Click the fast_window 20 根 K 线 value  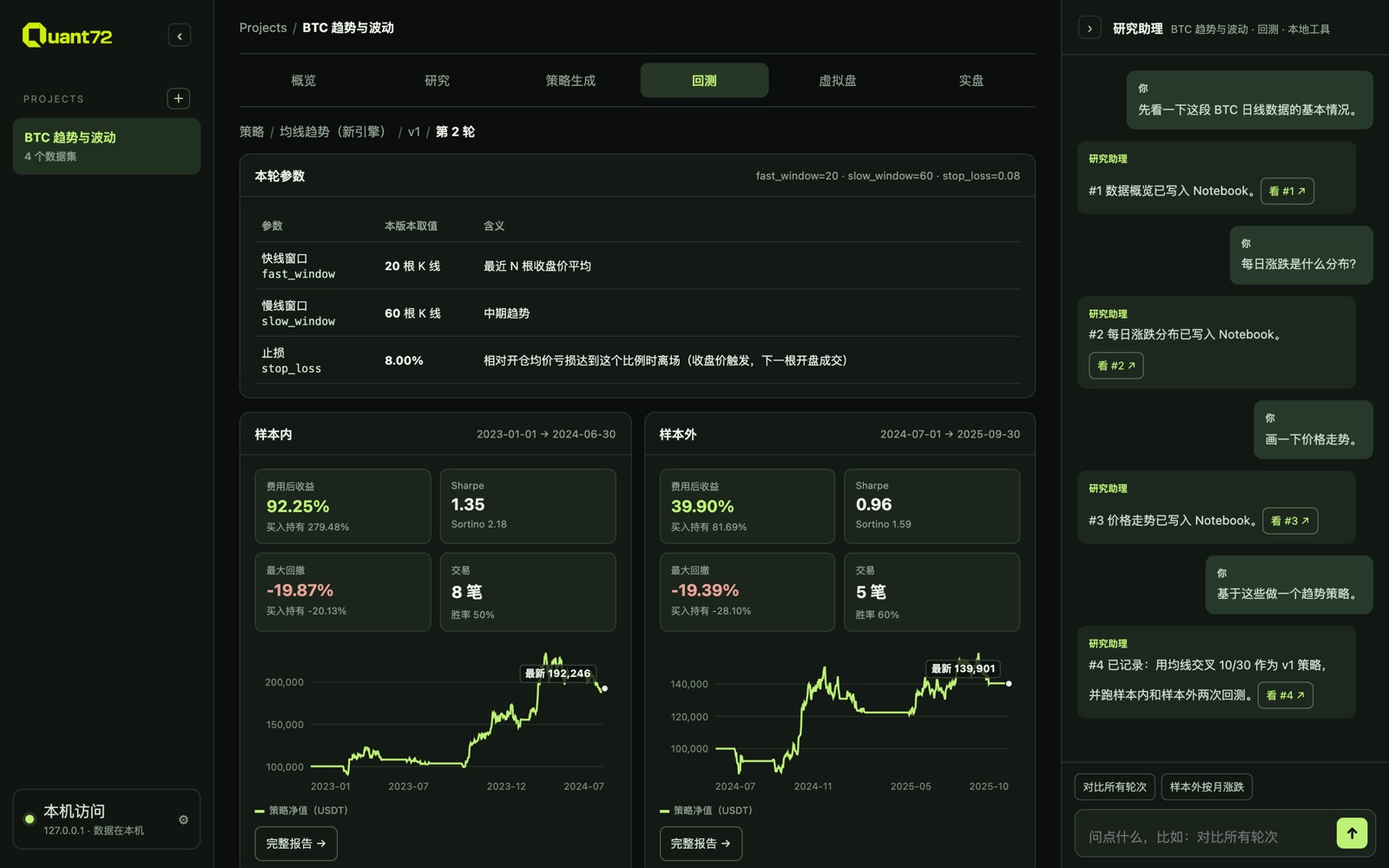(412, 266)
